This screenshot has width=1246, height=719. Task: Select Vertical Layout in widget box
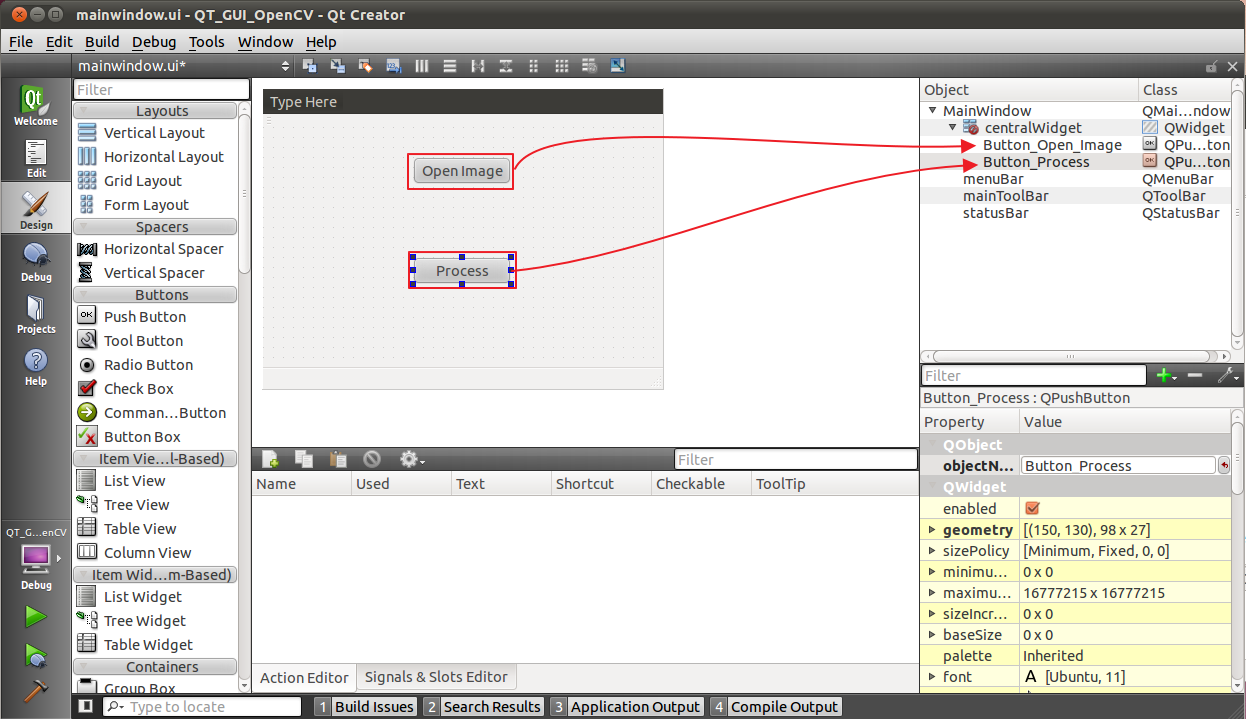155,133
